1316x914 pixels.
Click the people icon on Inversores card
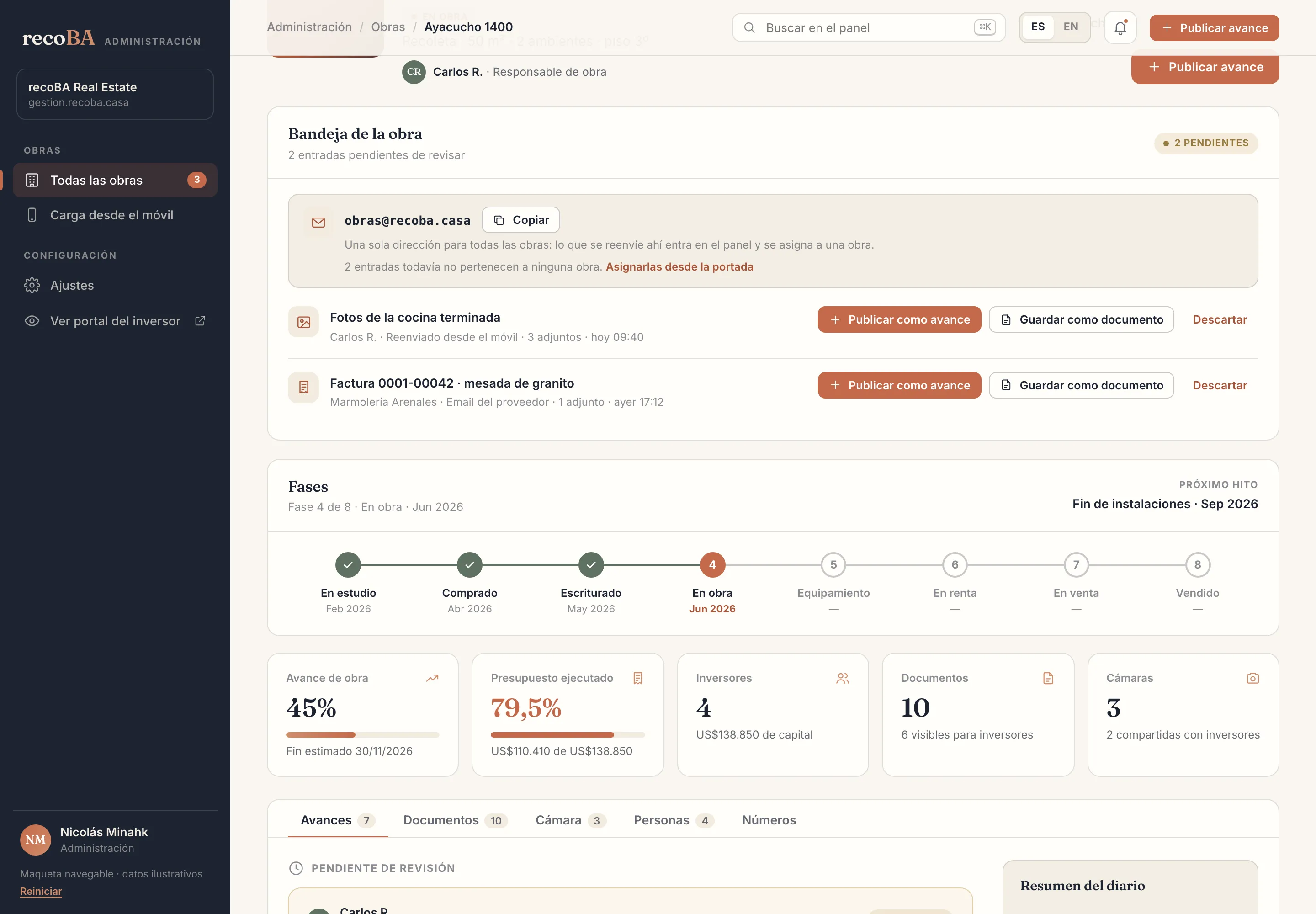click(843, 678)
